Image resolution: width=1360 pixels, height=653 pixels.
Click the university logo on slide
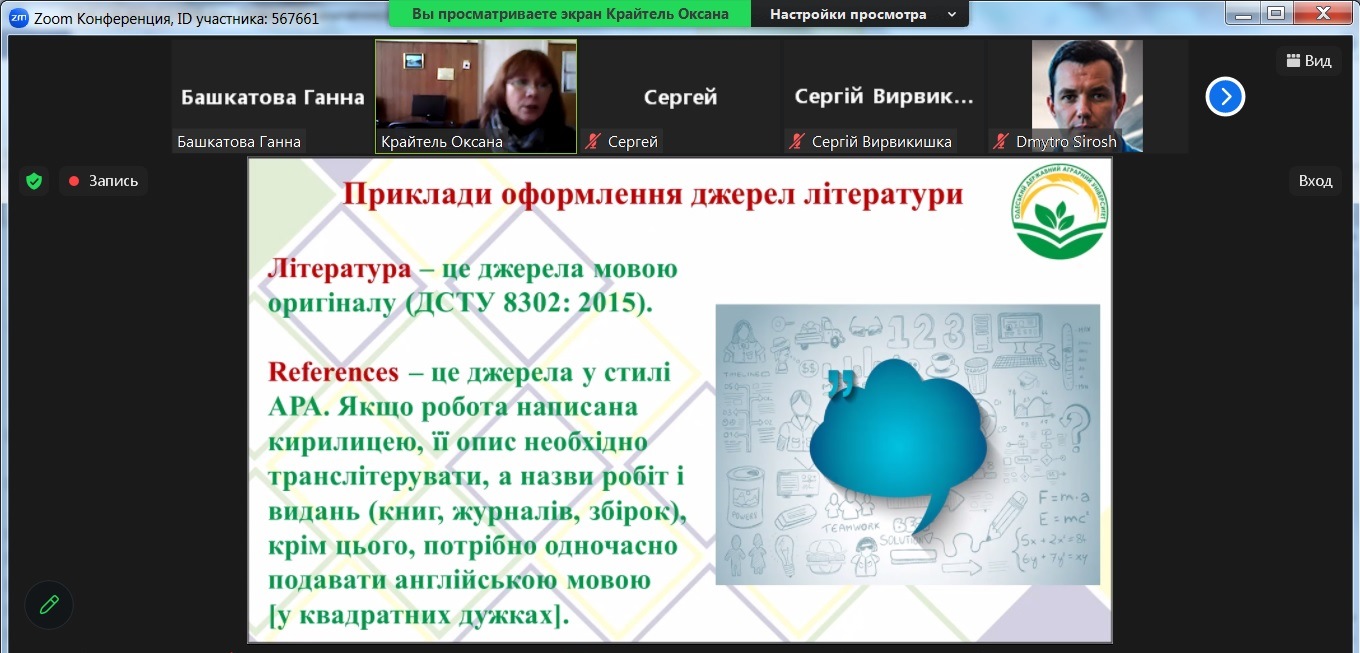point(1060,211)
